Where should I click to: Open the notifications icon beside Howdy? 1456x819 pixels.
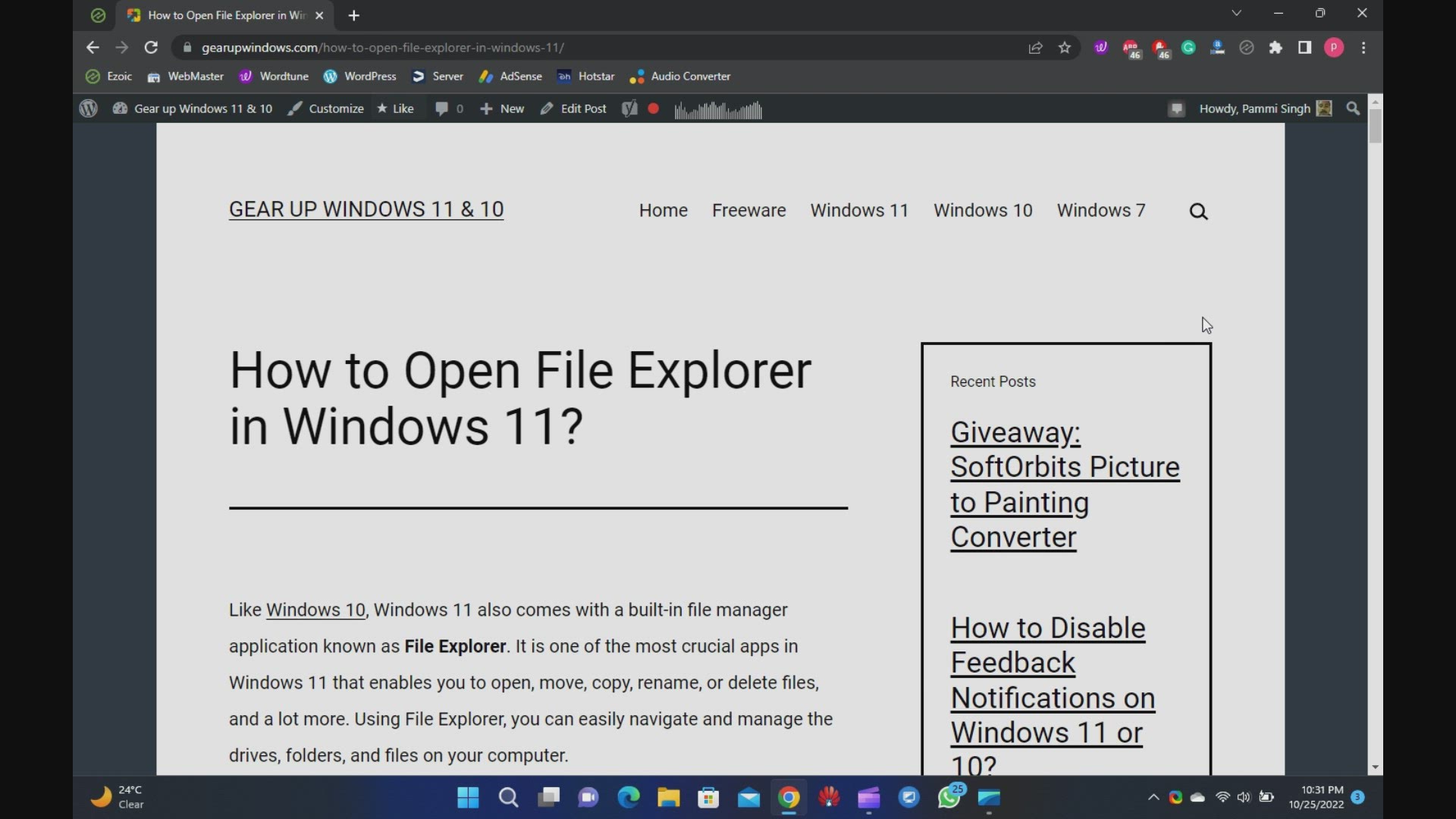(x=1177, y=109)
